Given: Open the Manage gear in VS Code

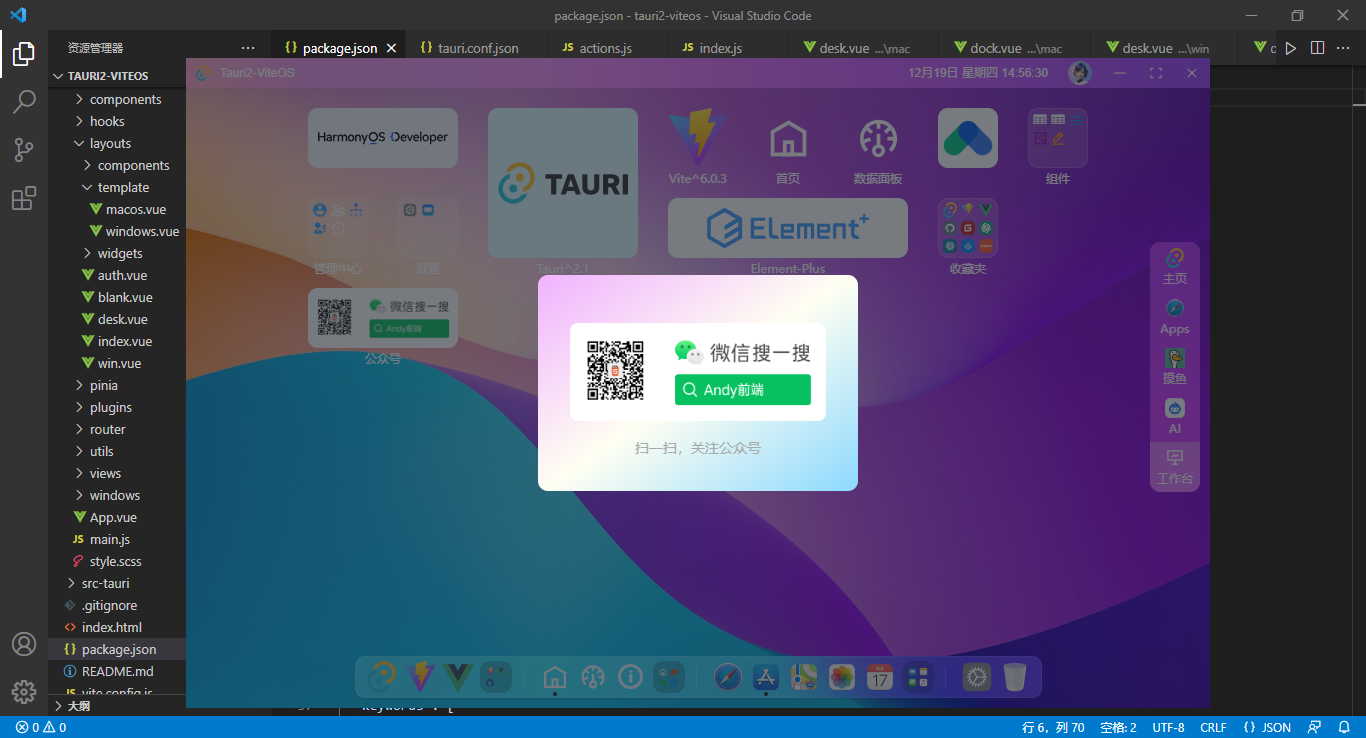Looking at the screenshot, I should coord(24,691).
